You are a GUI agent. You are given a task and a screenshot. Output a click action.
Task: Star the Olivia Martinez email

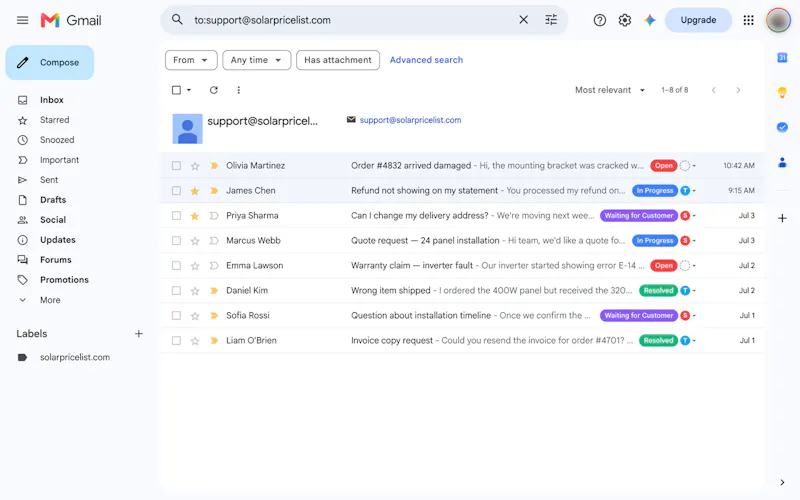(194, 165)
